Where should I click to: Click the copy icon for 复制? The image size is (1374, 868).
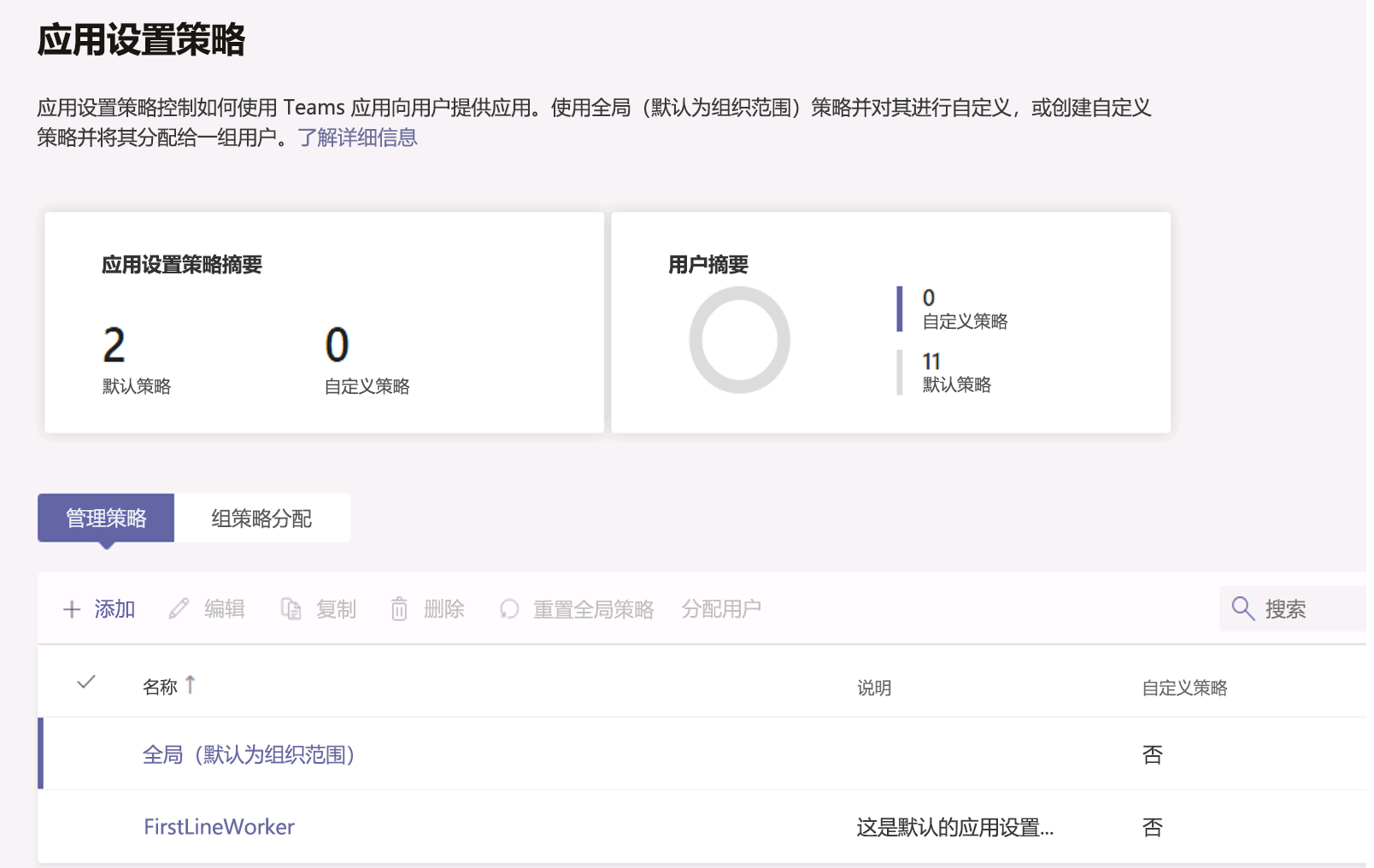291,609
